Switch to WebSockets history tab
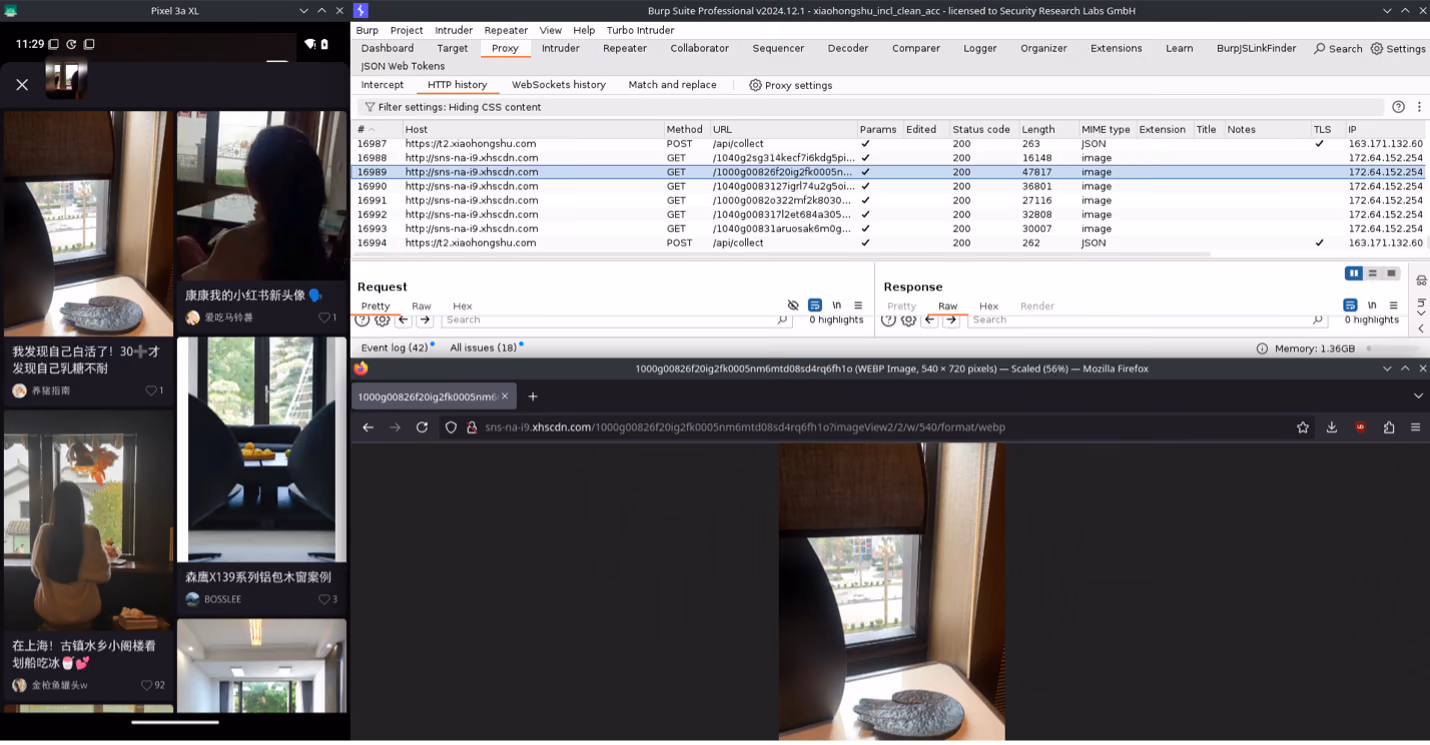 558,85
